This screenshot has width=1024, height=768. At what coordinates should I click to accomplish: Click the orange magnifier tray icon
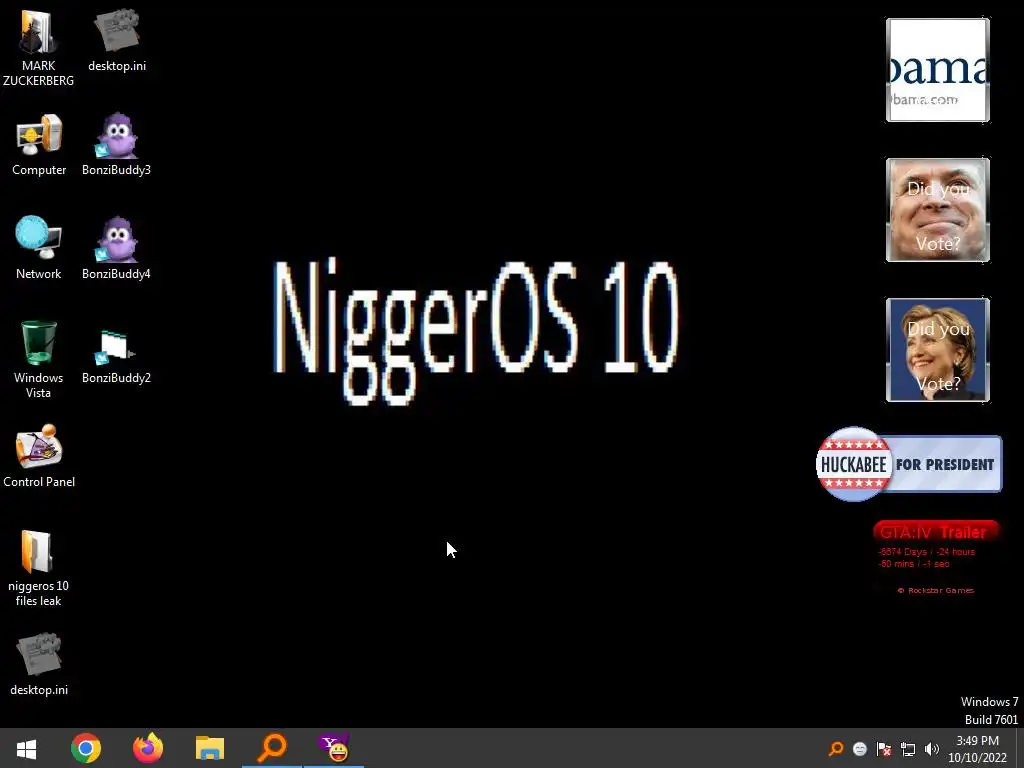pyautogui.click(x=835, y=749)
